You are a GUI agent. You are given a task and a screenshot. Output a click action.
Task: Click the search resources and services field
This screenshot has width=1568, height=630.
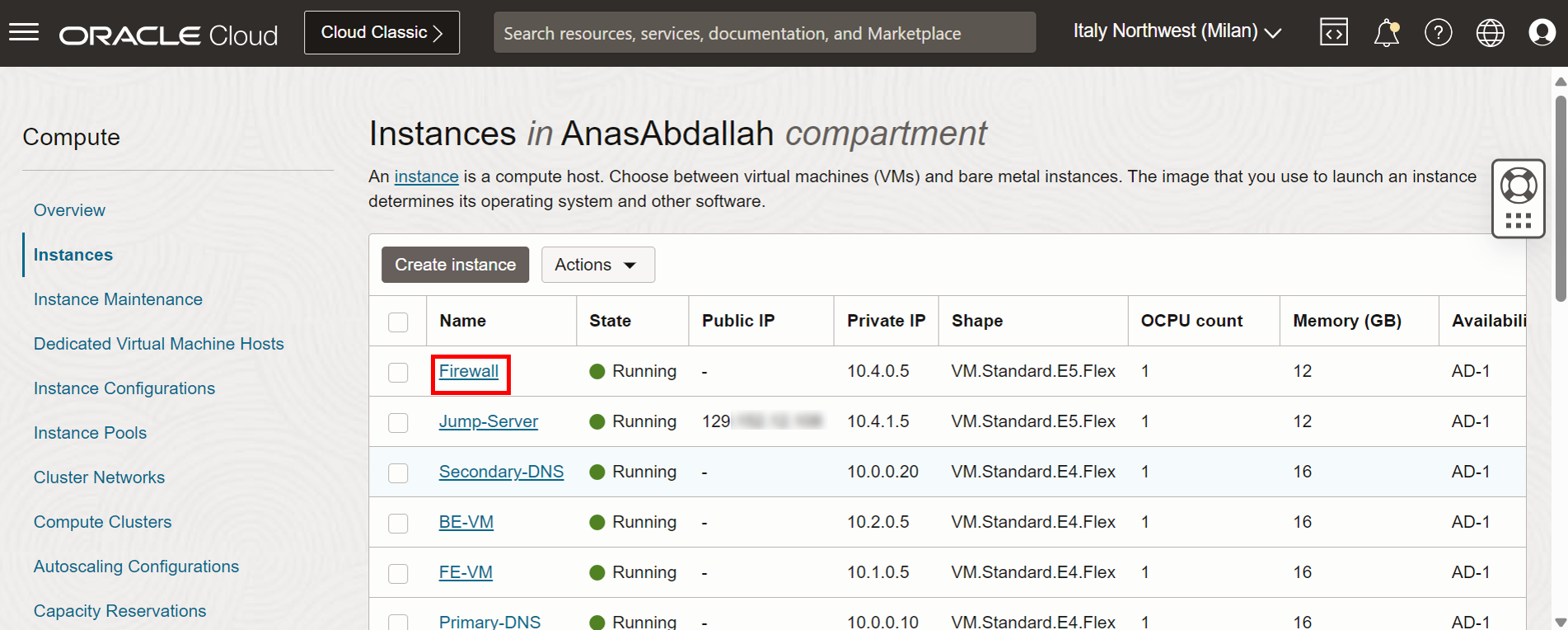coord(765,33)
